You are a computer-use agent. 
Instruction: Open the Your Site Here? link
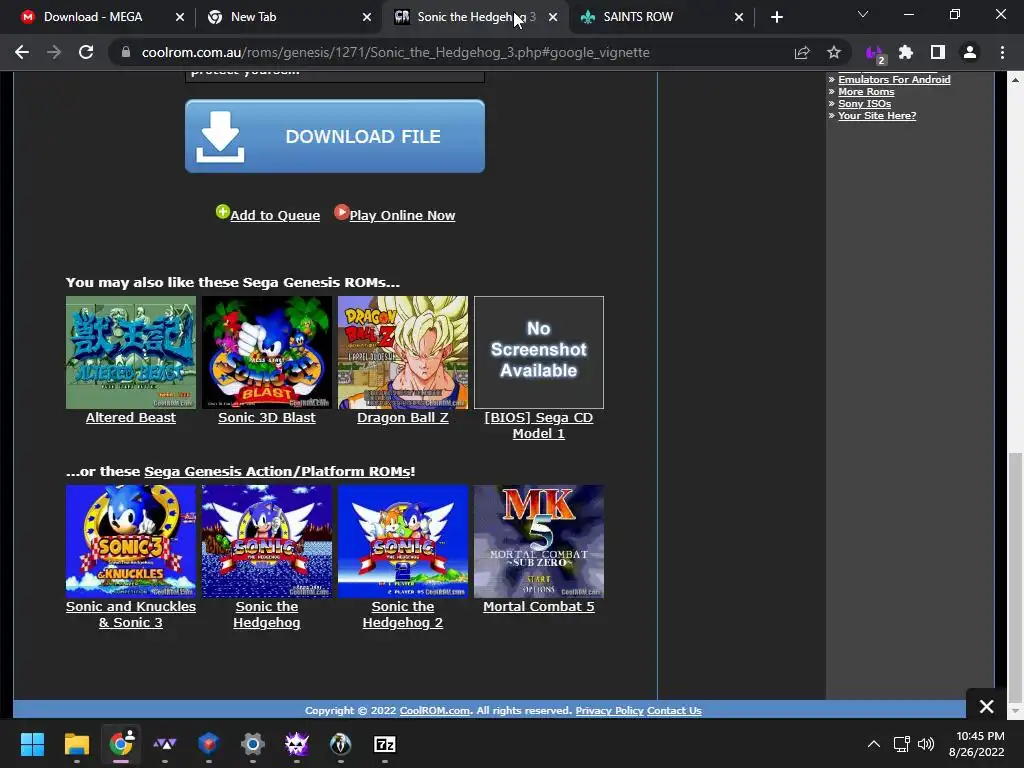point(877,116)
